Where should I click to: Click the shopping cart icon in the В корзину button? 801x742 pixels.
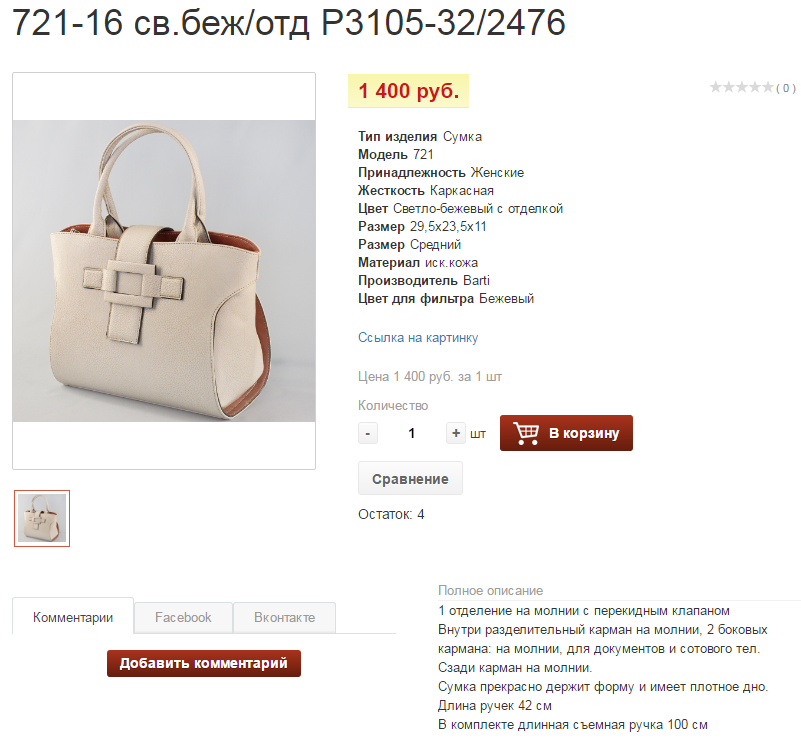526,433
